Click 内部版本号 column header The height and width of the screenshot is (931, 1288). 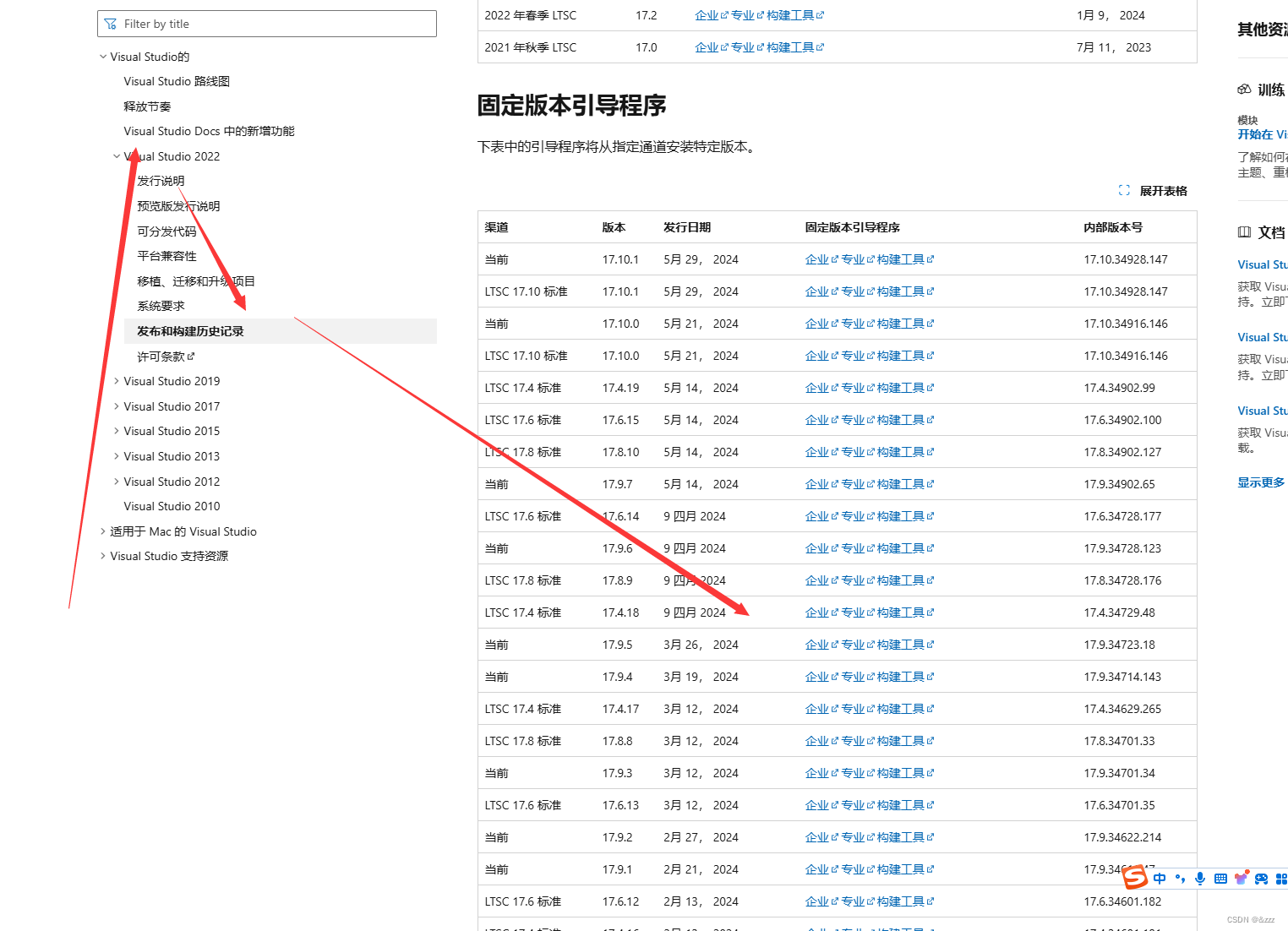1114,227
